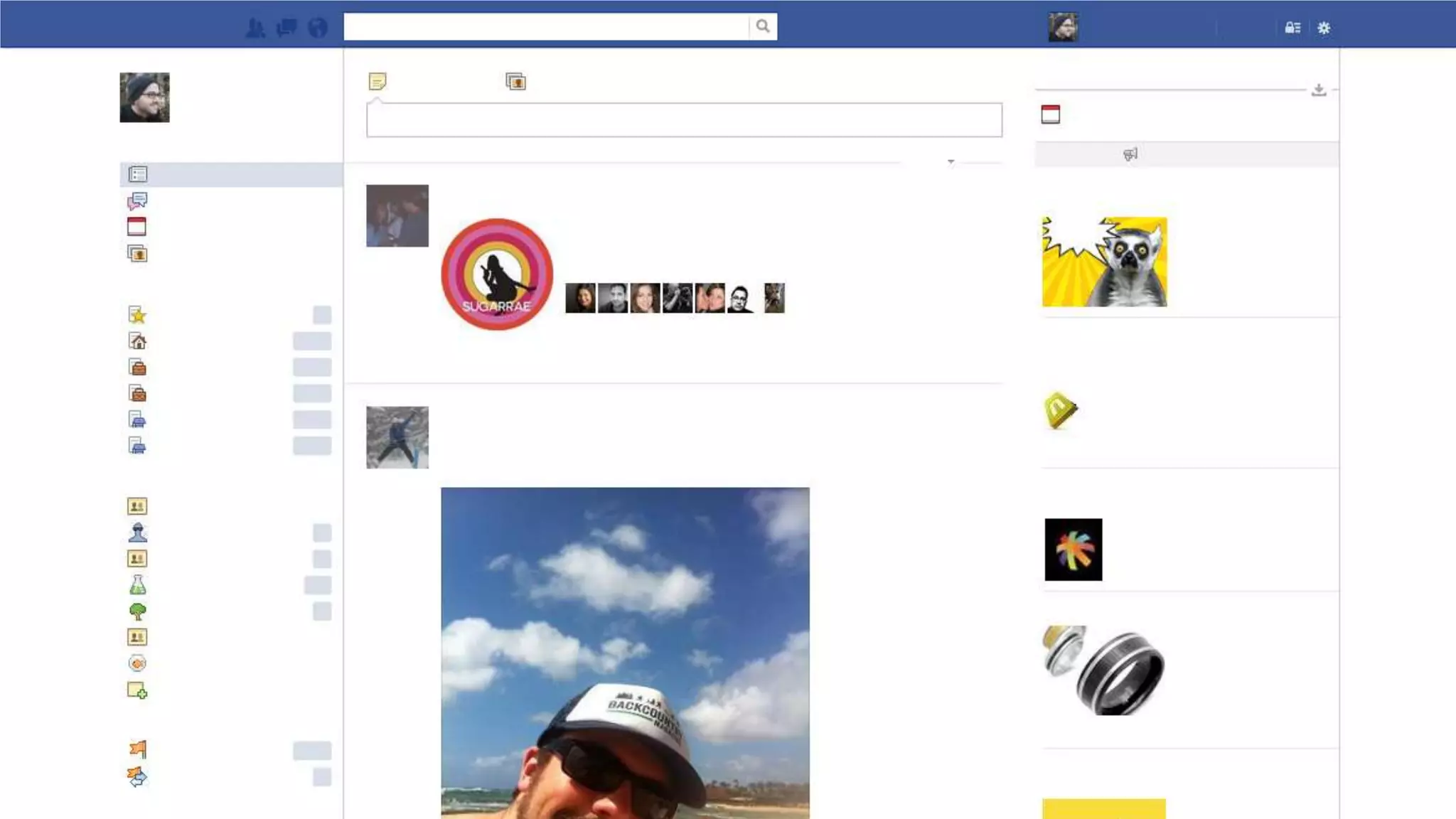The width and height of the screenshot is (1456, 819).
Task: Open friend requests icon in top bar
Action: point(255,28)
